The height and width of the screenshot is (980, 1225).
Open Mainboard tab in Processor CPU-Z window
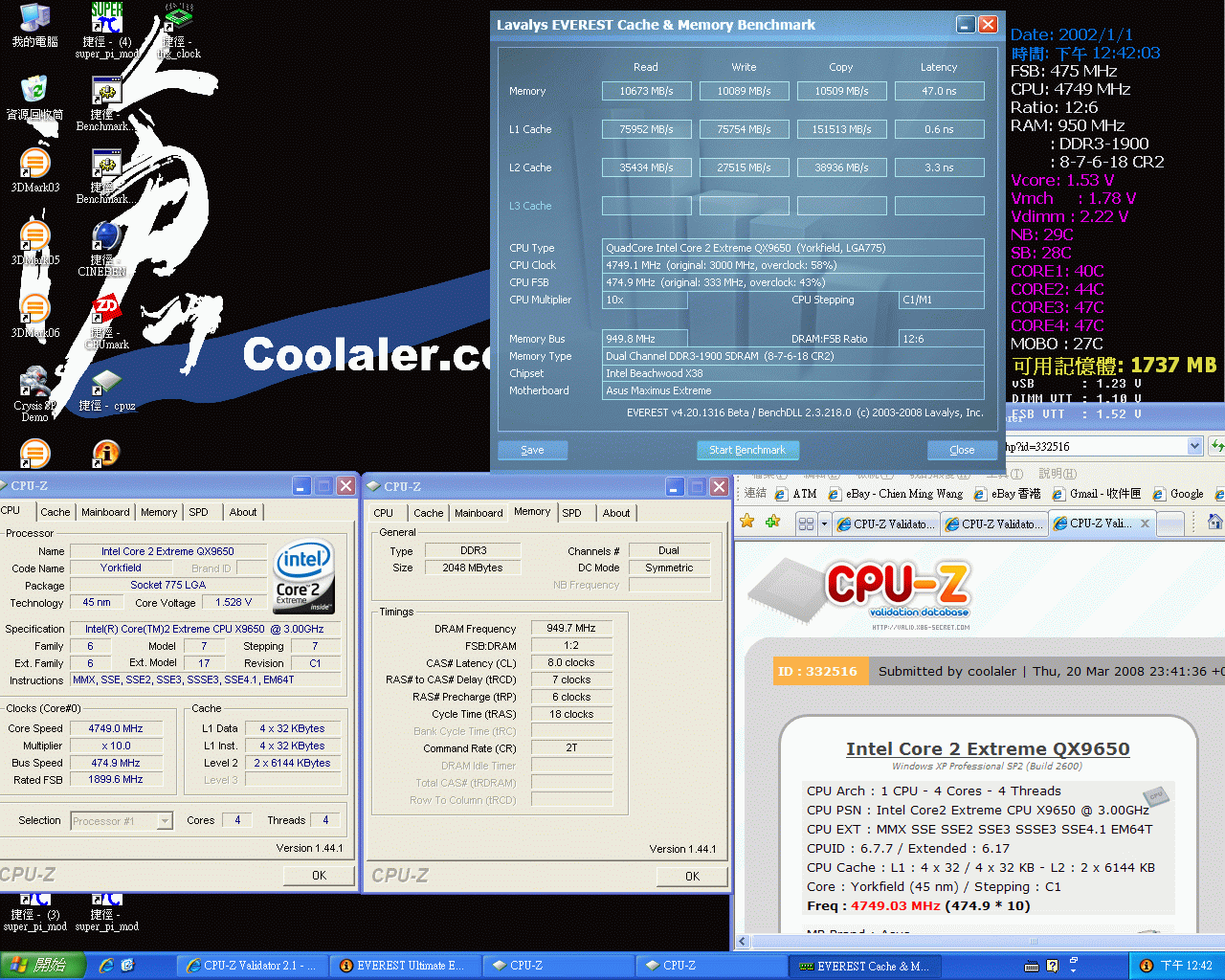pyautogui.click(x=105, y=512)
